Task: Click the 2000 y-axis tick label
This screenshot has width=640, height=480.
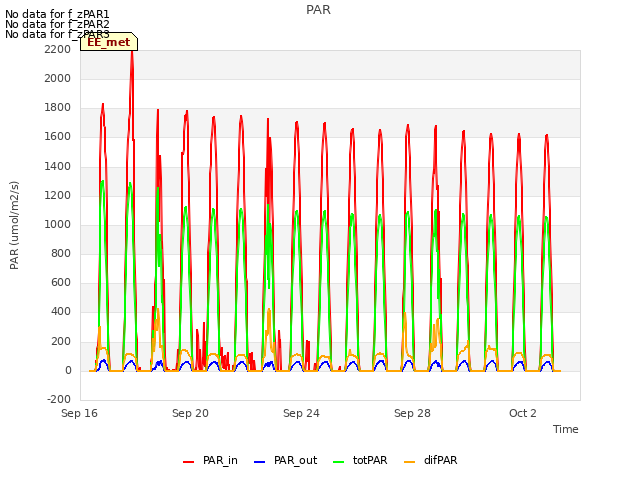Action: (58, 78)
